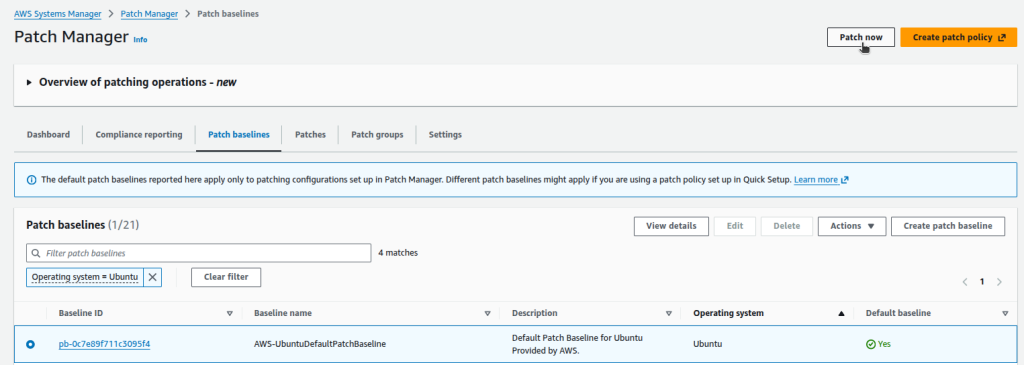Go to the Settings tab

[445, 135]
